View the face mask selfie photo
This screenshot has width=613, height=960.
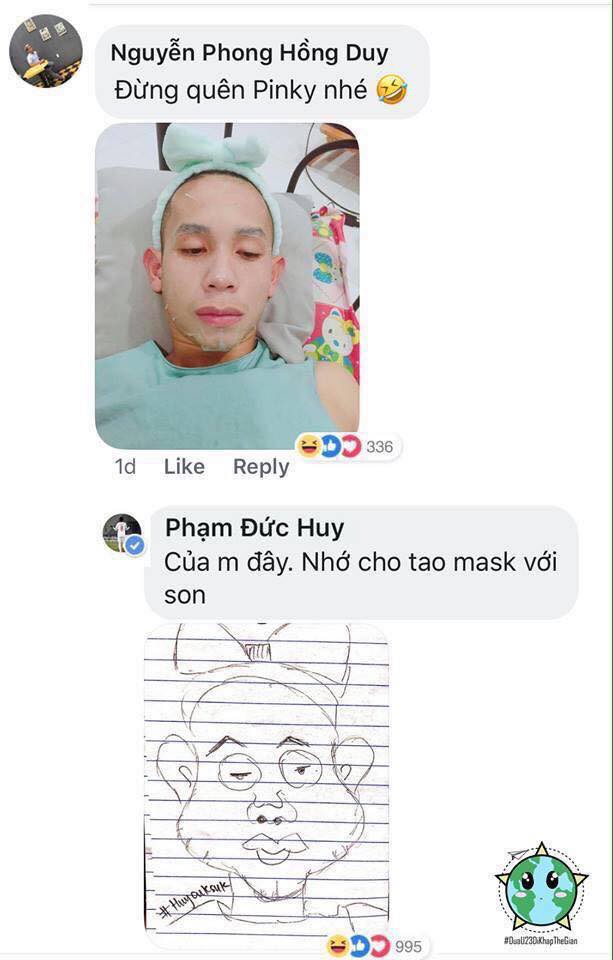click(x=227, y=286)
